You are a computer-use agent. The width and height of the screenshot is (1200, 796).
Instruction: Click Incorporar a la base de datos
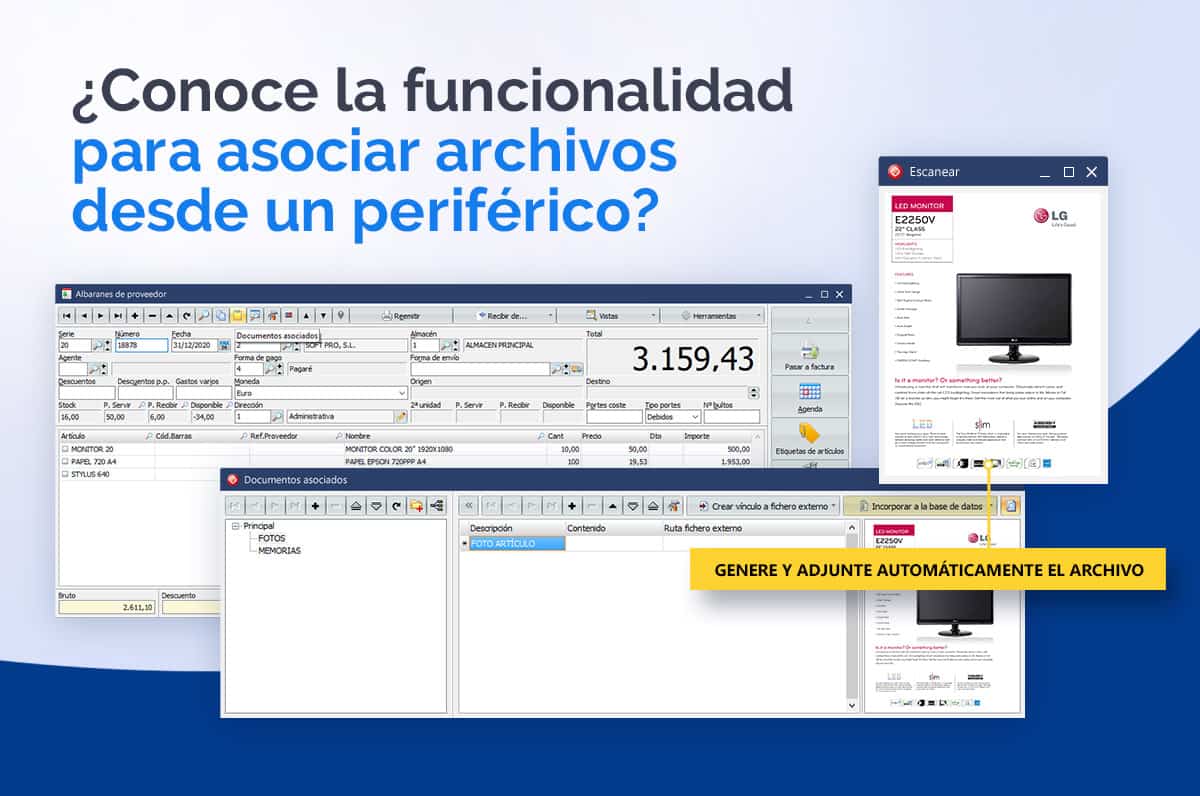pyautogui.click(x=920, y=506)
